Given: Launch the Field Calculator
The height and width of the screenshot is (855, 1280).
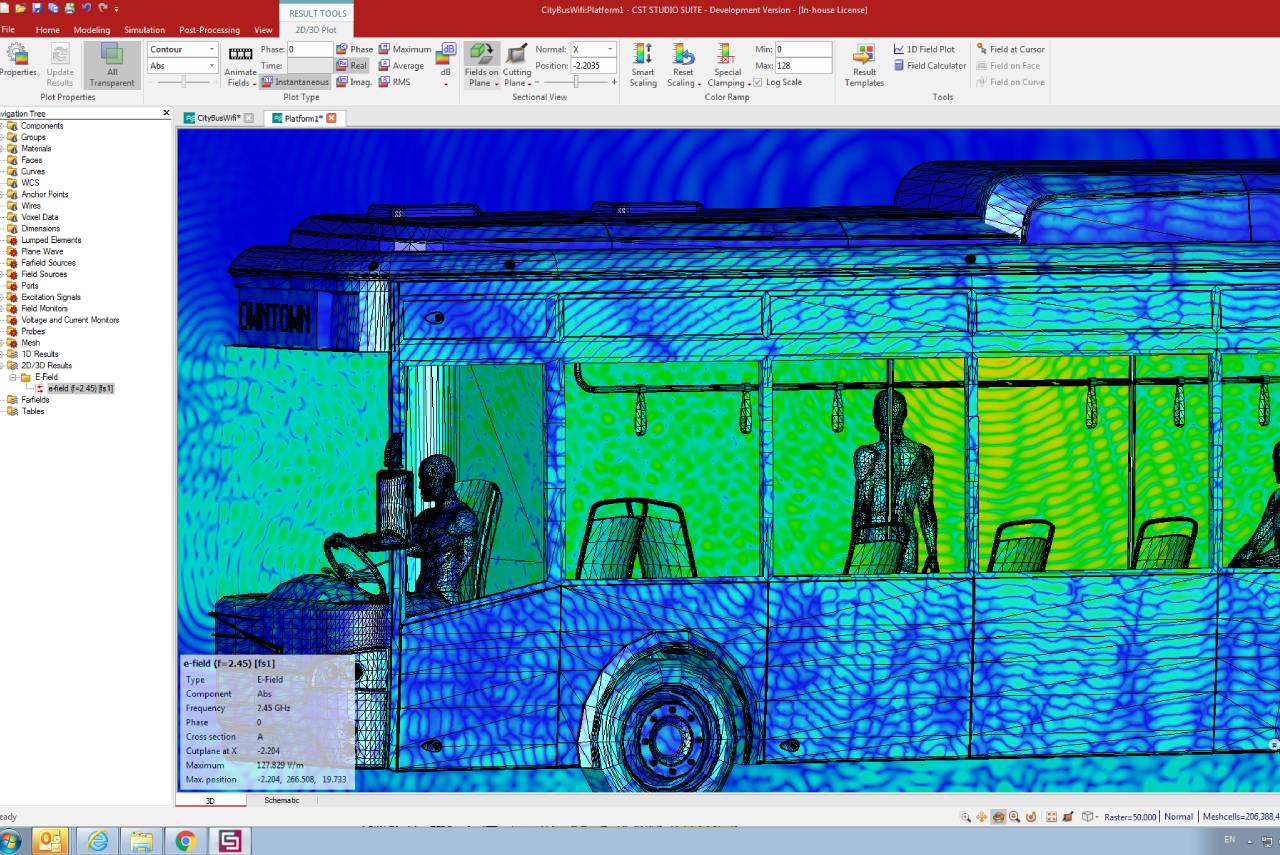Looking at the screenshot, I should (930, 66).
